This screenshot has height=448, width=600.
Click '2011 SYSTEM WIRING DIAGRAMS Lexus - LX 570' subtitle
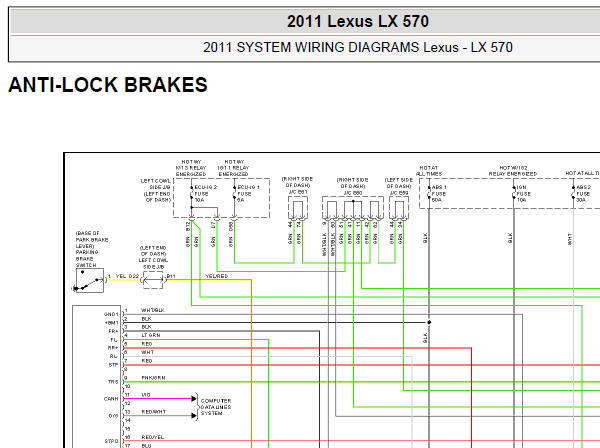pyautogui.click(x=357, y=47)
